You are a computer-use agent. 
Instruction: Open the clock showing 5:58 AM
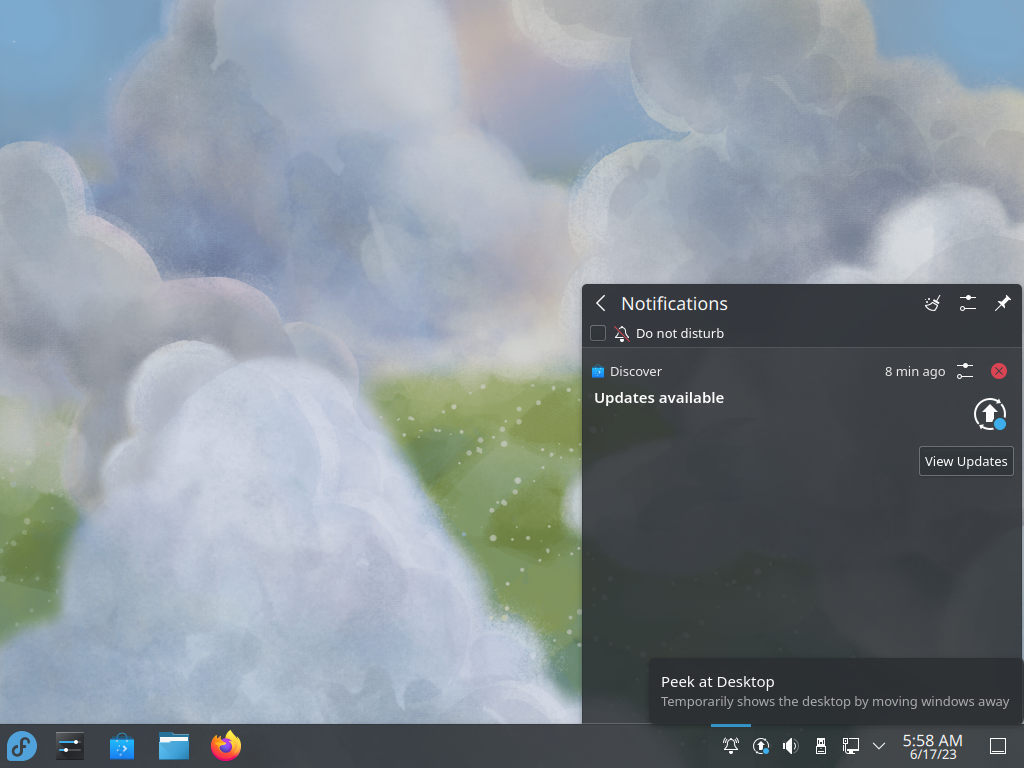click(x=933, y=746)
